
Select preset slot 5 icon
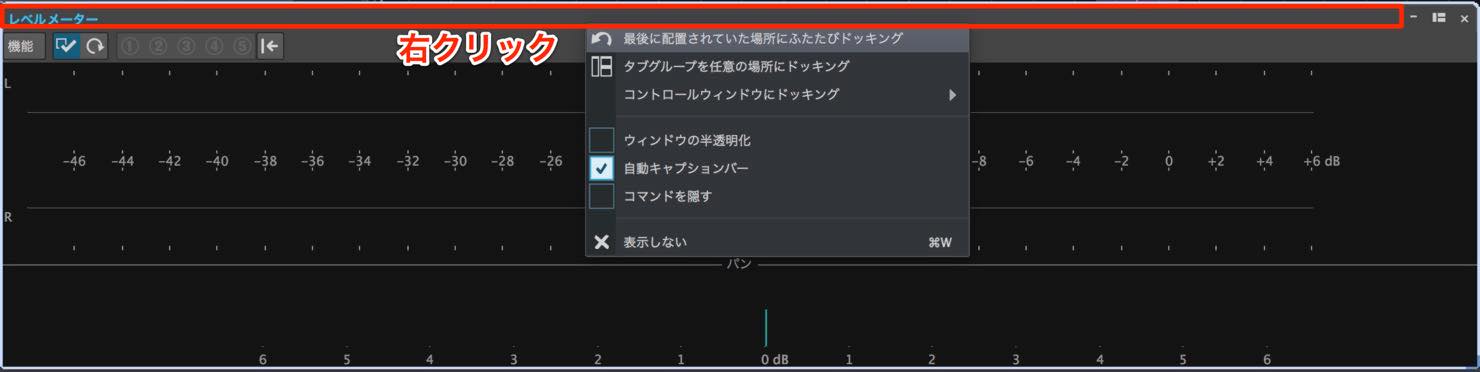click(x=242, y=46)
